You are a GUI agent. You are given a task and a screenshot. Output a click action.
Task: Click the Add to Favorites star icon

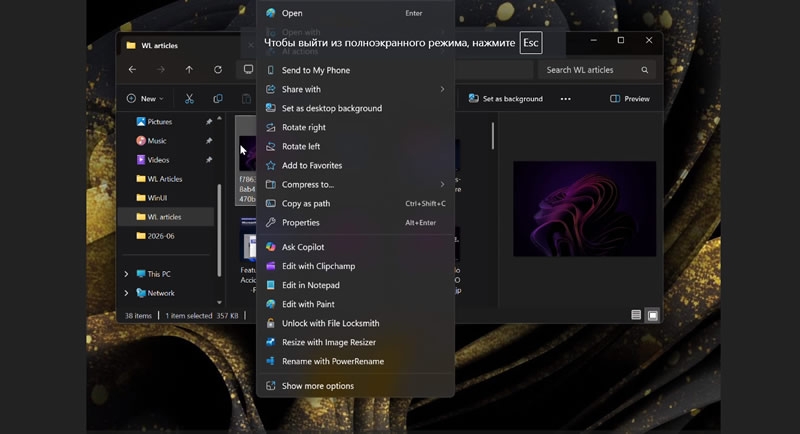click(271, 165)
